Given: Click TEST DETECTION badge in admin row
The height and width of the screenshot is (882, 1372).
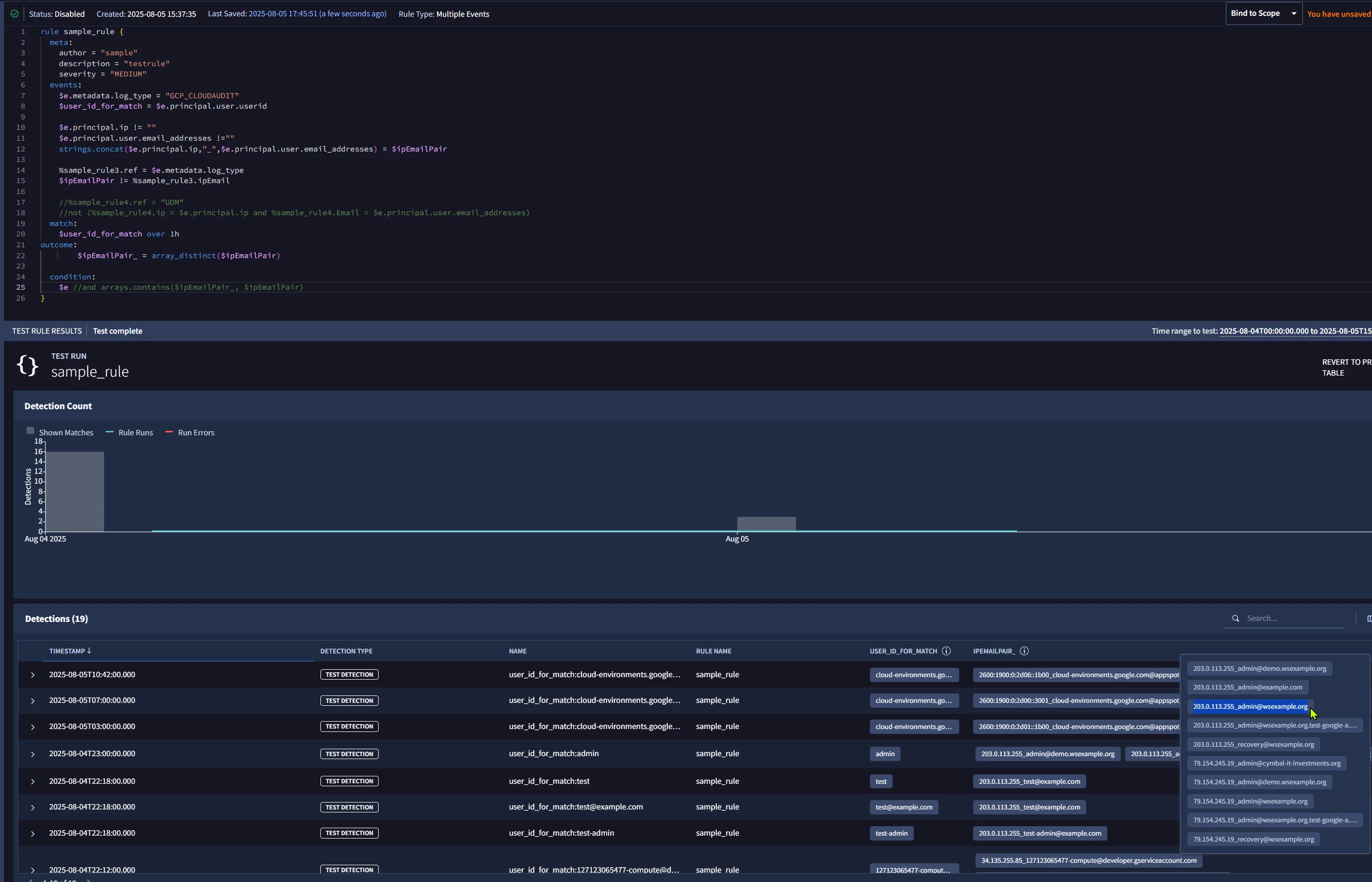Looking at the screenshot, I should (349, 754).
